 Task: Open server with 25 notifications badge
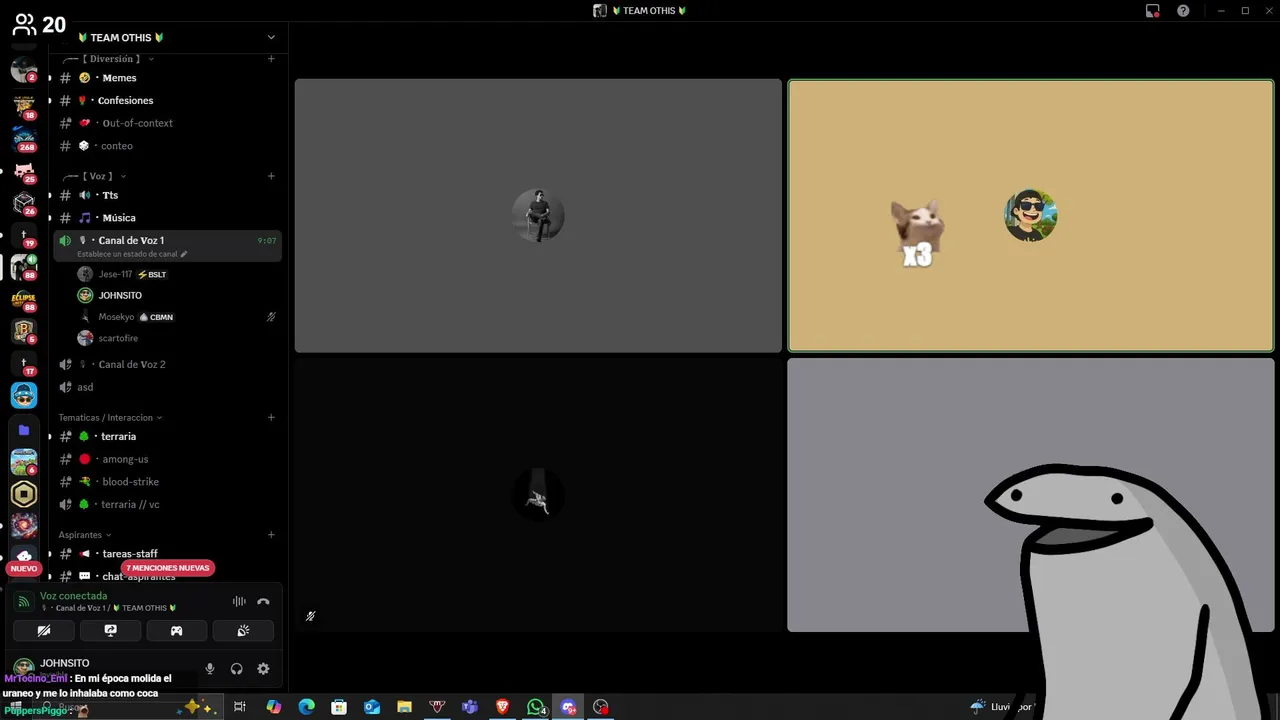24,170
